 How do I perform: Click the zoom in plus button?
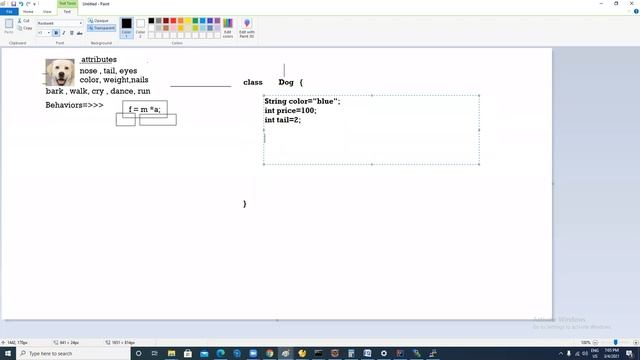636,342
